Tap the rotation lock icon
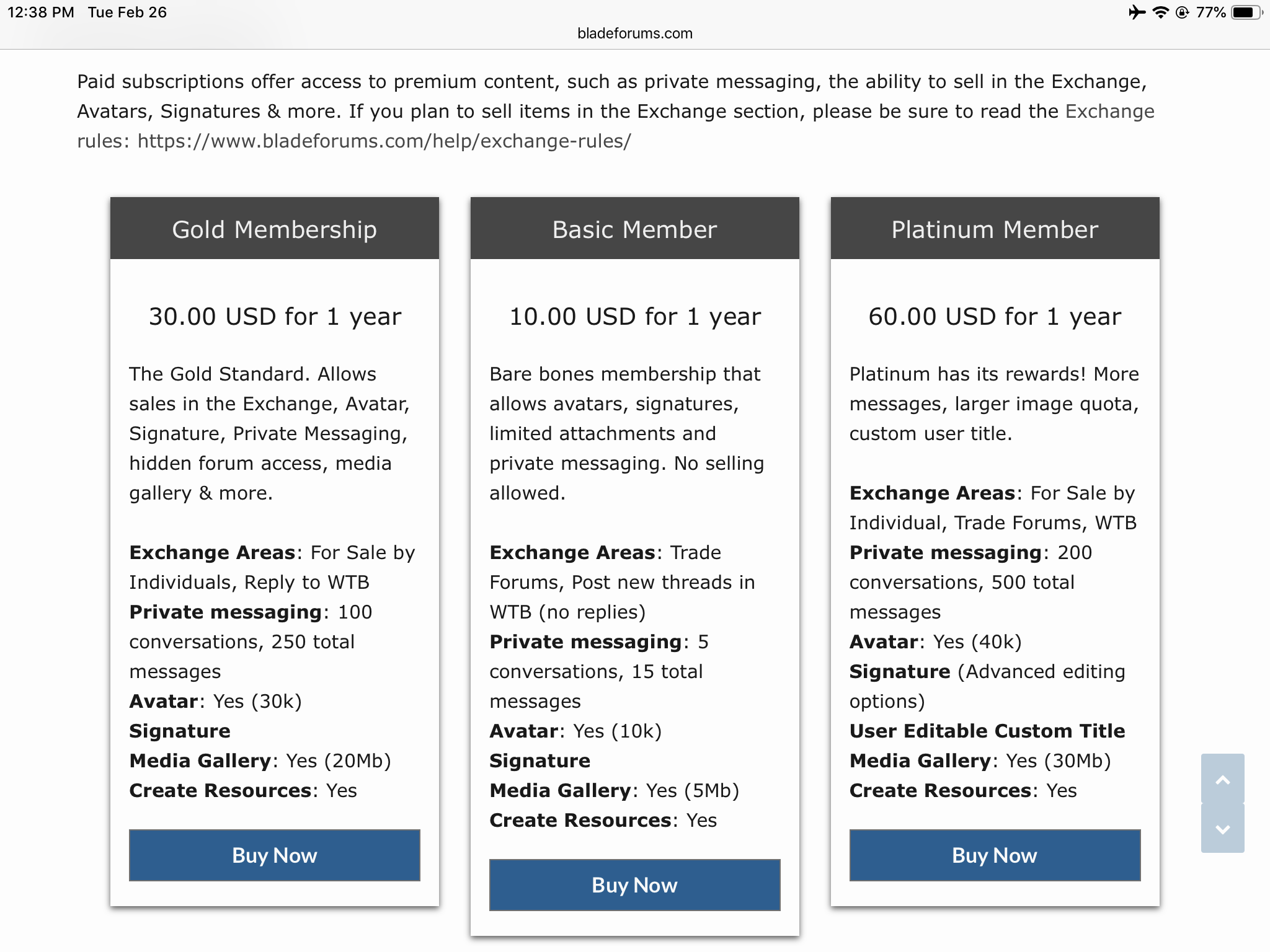1270x952 pixels. [x=1183, y=12]
